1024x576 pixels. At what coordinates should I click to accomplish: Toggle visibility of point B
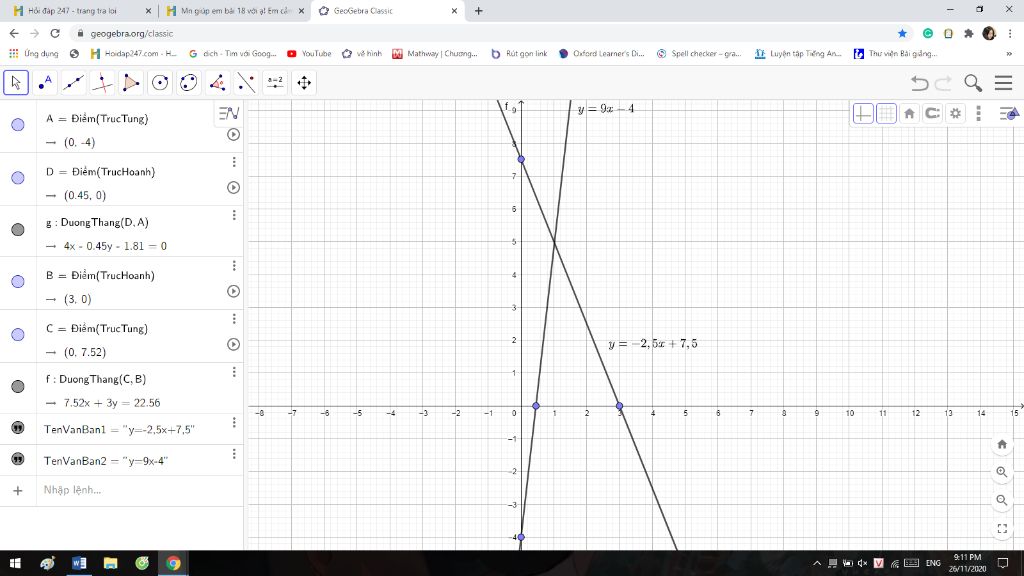click(x=18, y=281)
